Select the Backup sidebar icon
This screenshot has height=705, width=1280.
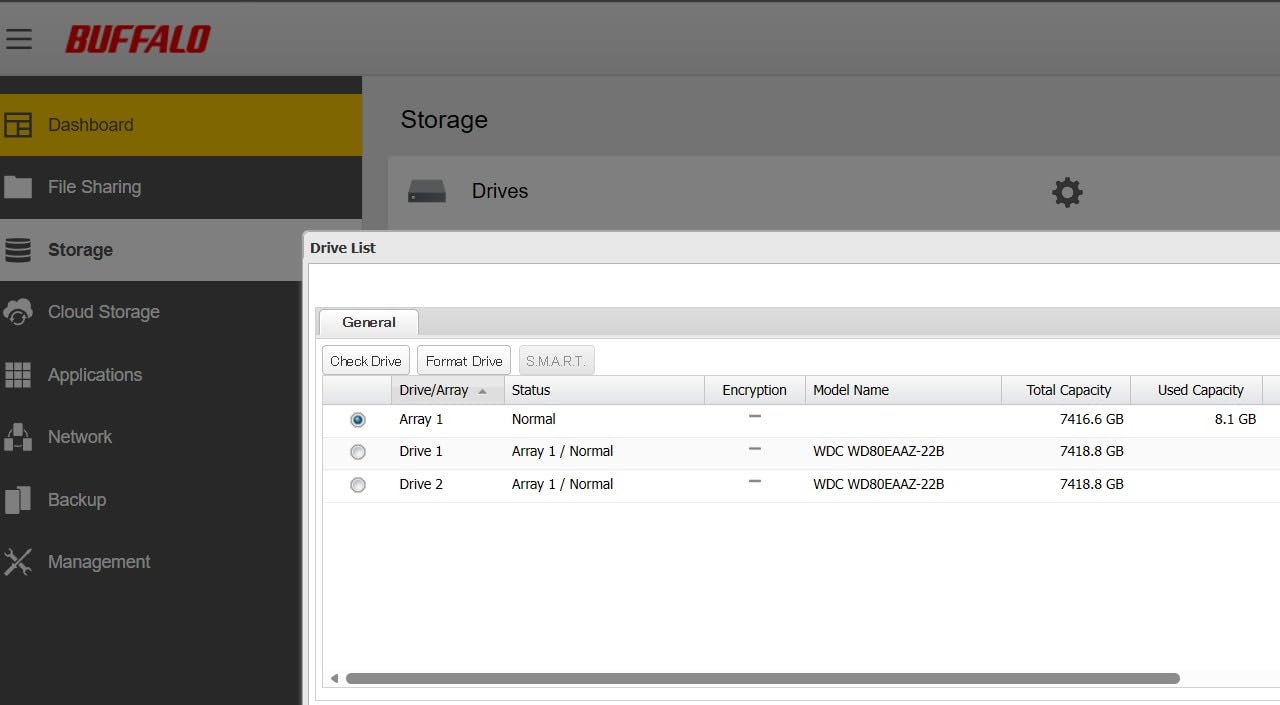click(x=19, y=500)
